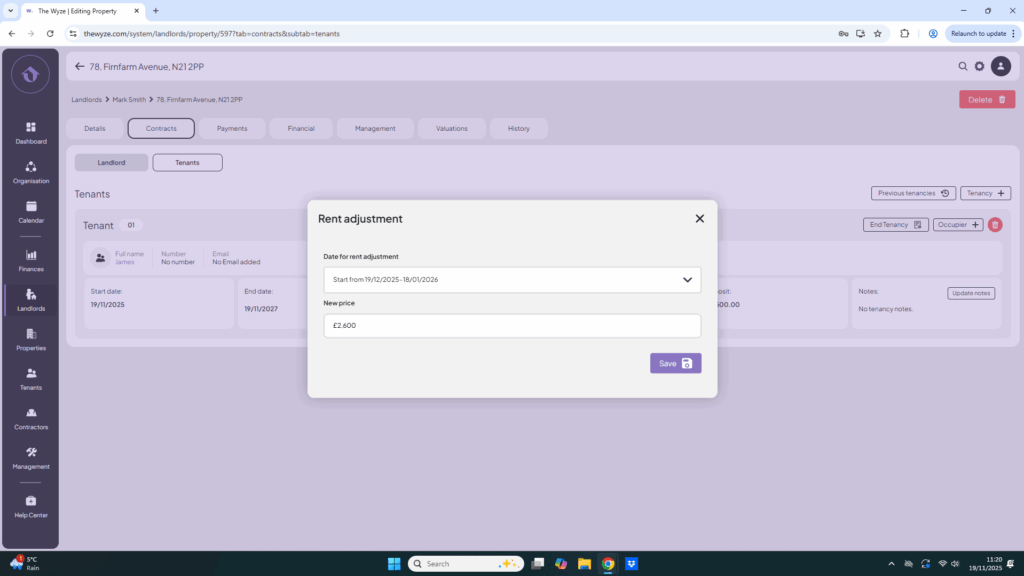Open Help Center from sidebar

(x=30, y=505)
